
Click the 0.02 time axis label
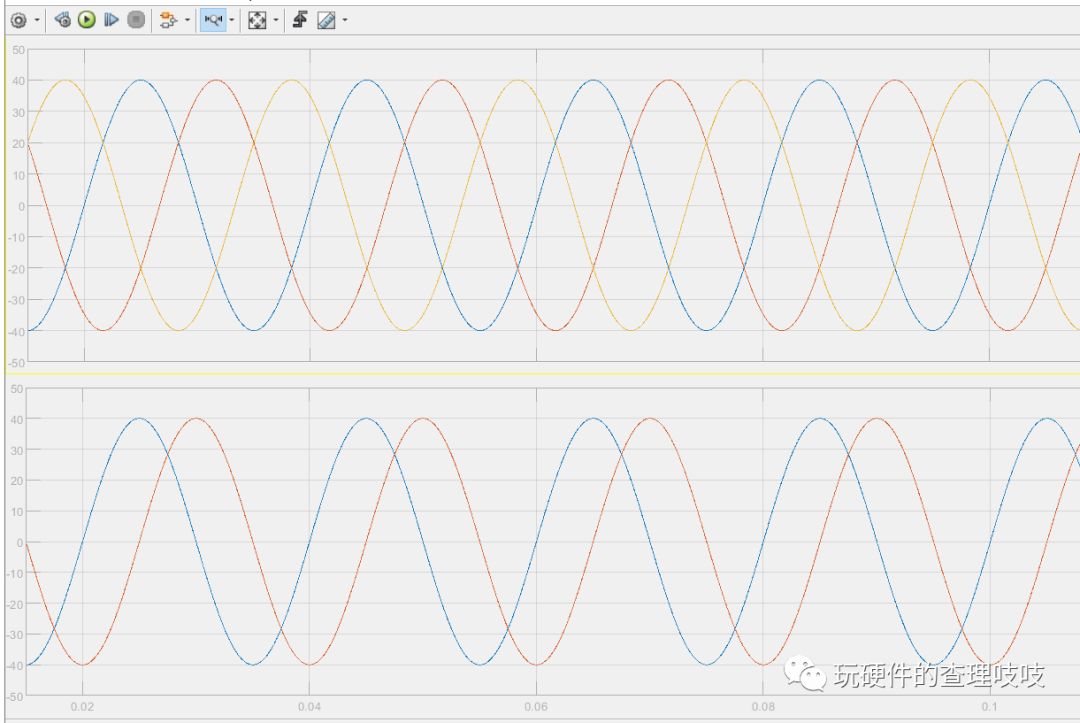[82, 706]
